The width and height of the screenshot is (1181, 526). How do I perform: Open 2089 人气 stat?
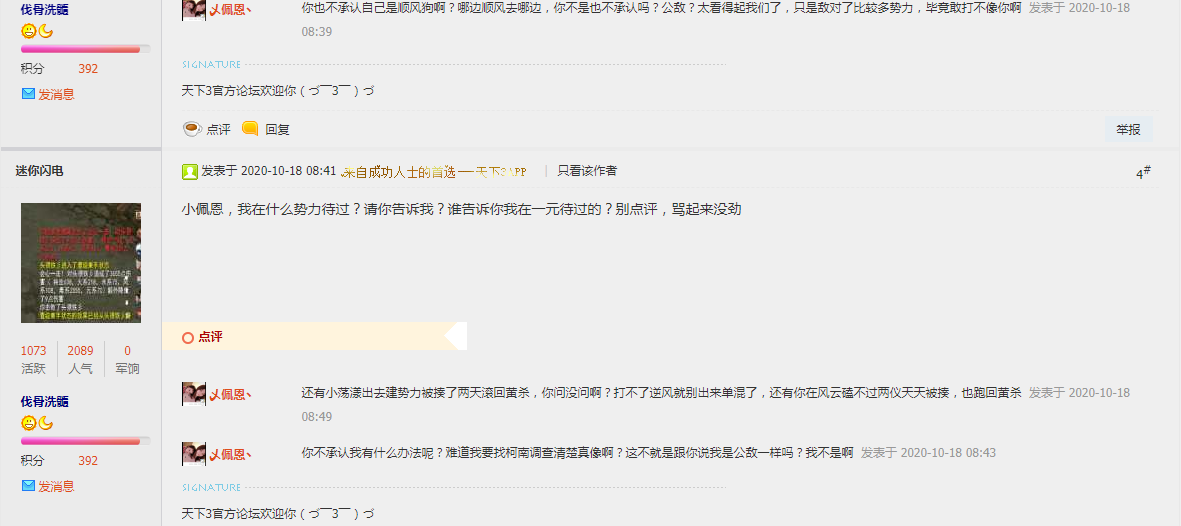(x=81, y=359)
